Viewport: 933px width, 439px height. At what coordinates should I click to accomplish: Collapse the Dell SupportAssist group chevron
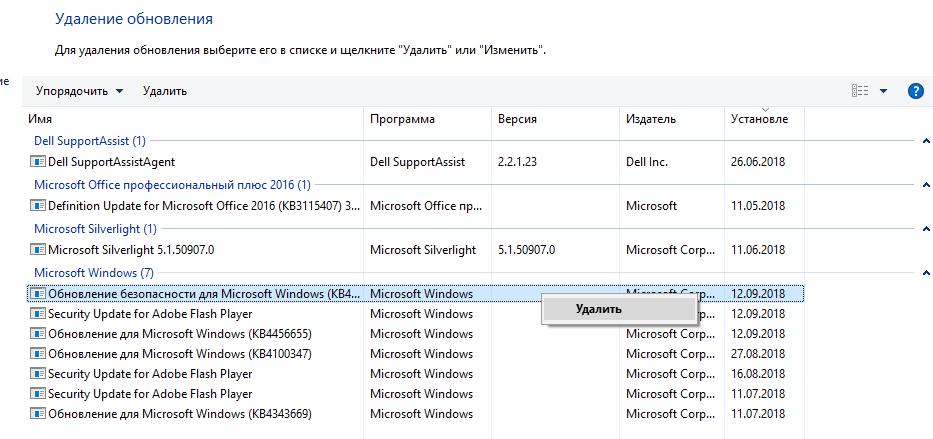pyautogui.click(x=925, y=141)
